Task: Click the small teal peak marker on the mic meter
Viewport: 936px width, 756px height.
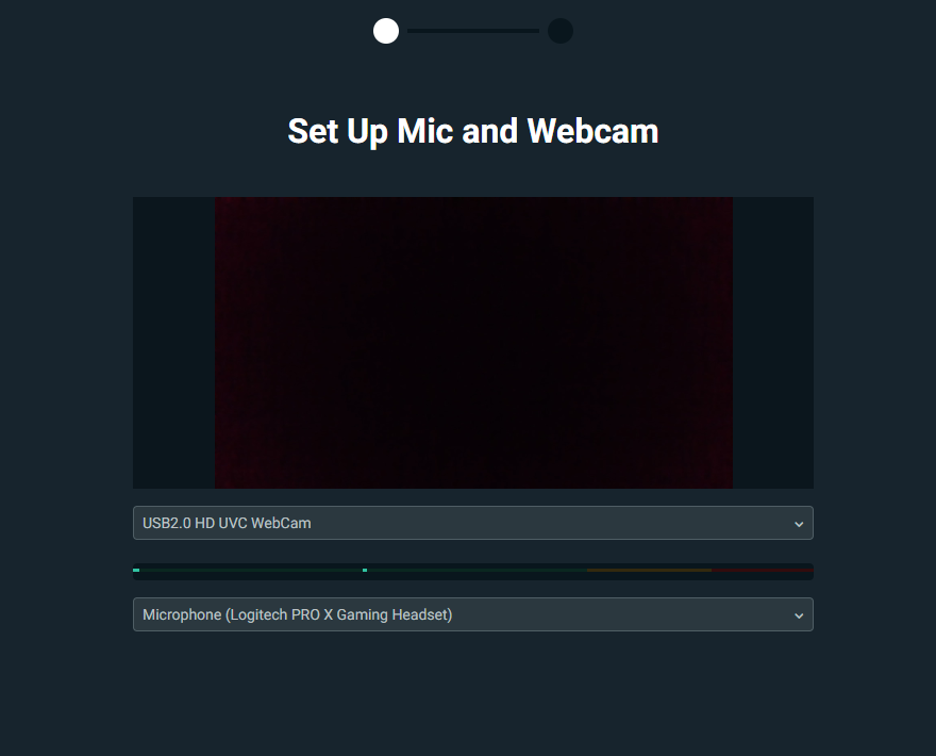Action: click(x=365, y=570)
